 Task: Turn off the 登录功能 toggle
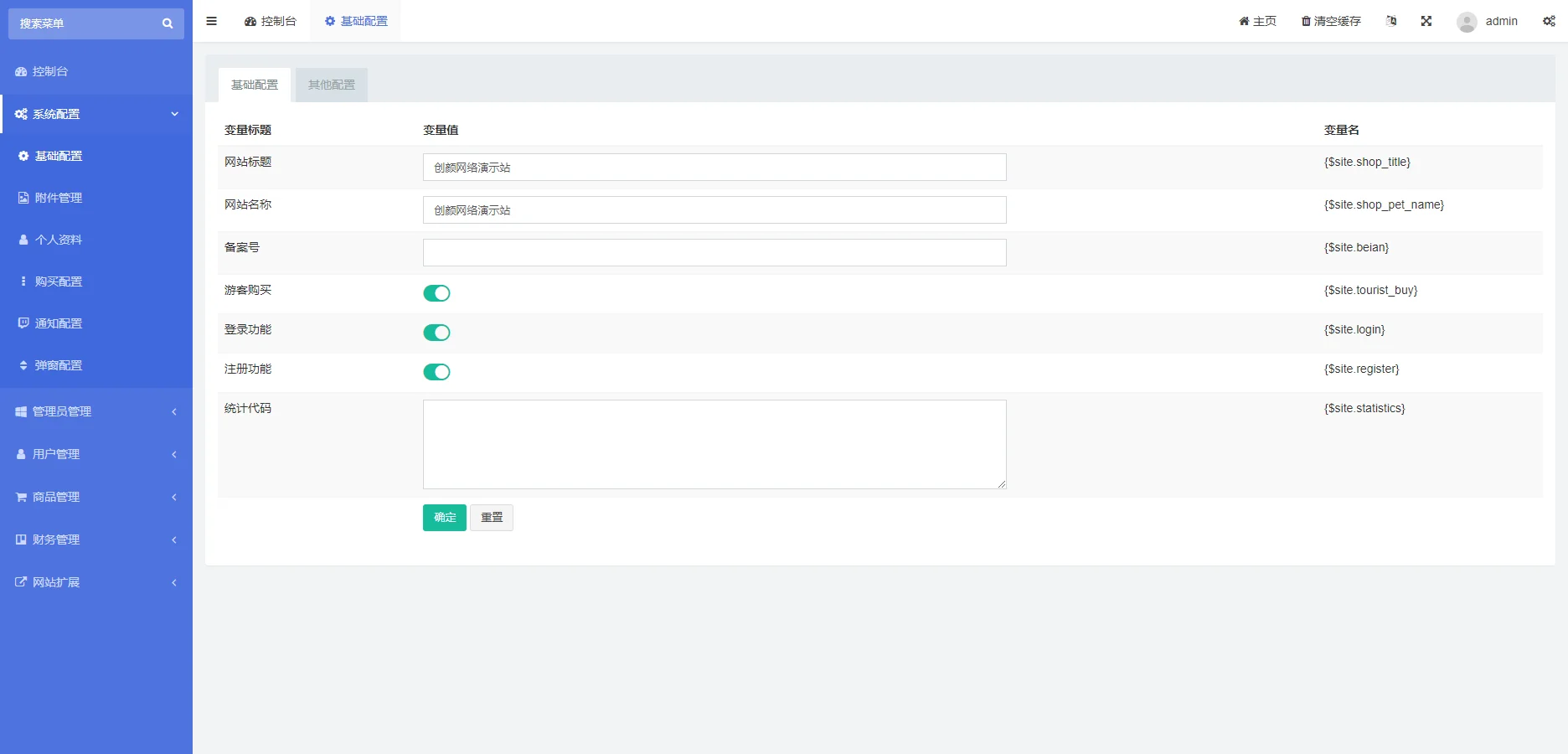click(x=436, y=333)
